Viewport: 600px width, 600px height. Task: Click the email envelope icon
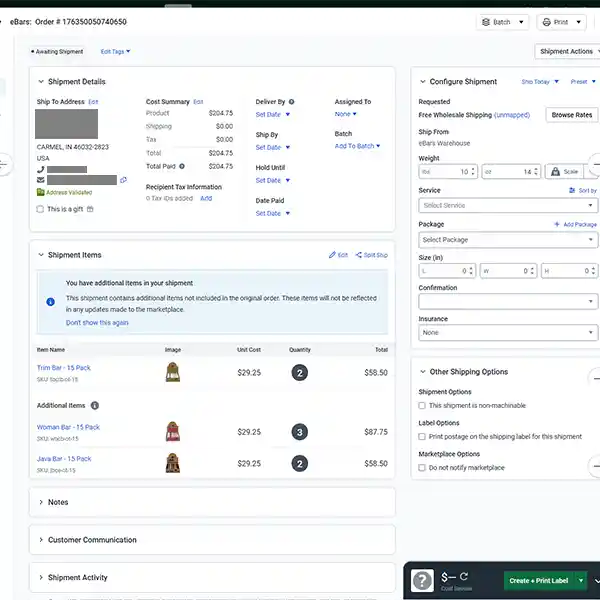41,180
